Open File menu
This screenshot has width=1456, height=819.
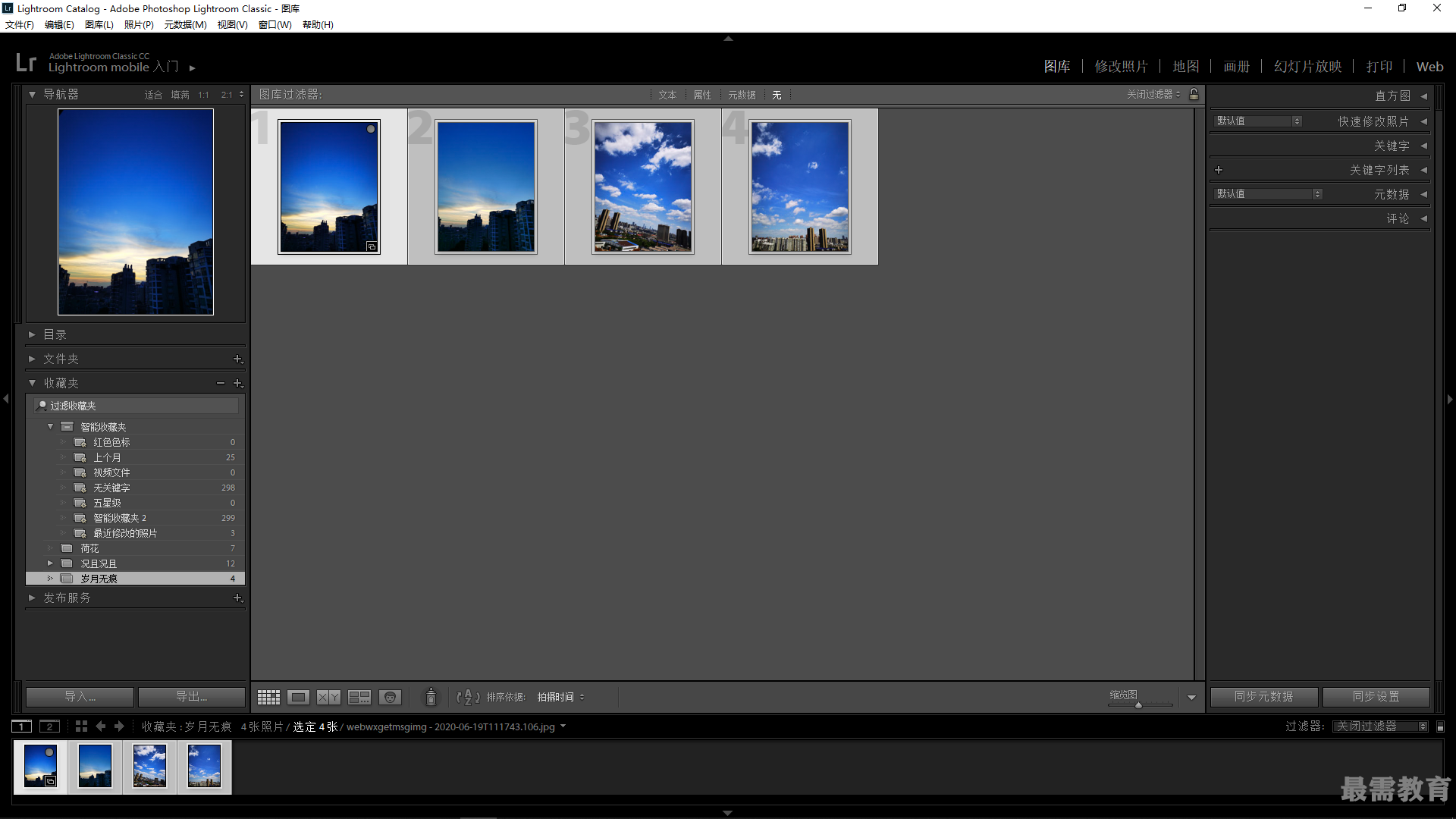(x=20, y=25)
